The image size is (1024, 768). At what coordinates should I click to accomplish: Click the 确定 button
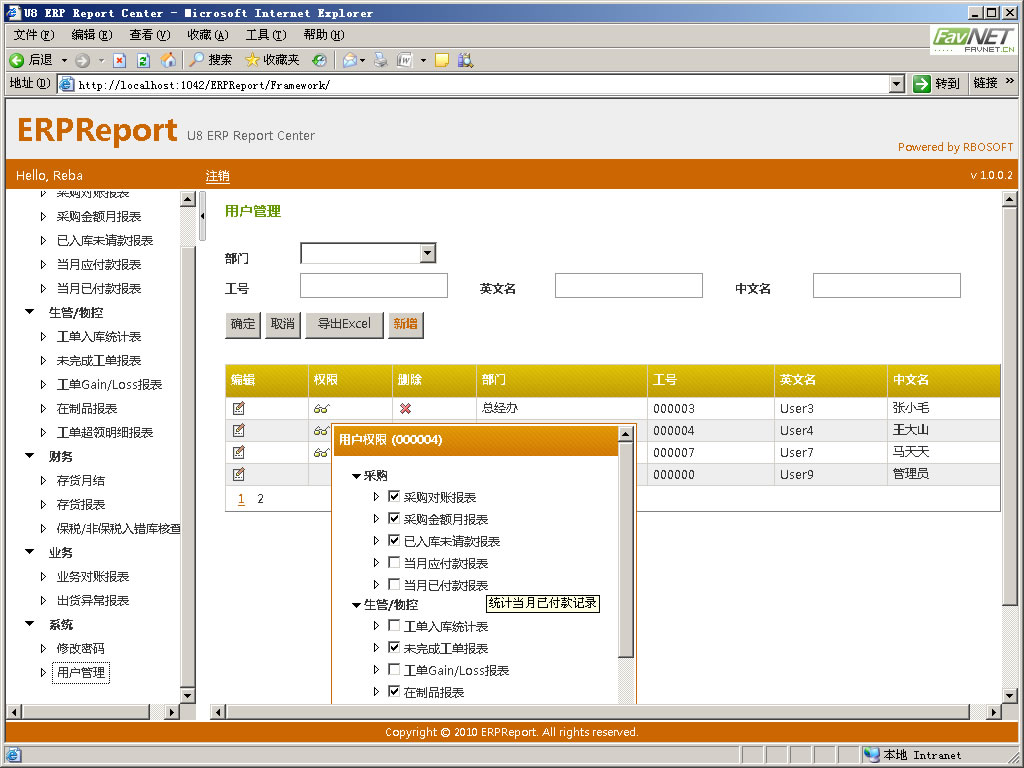point(243,325)
